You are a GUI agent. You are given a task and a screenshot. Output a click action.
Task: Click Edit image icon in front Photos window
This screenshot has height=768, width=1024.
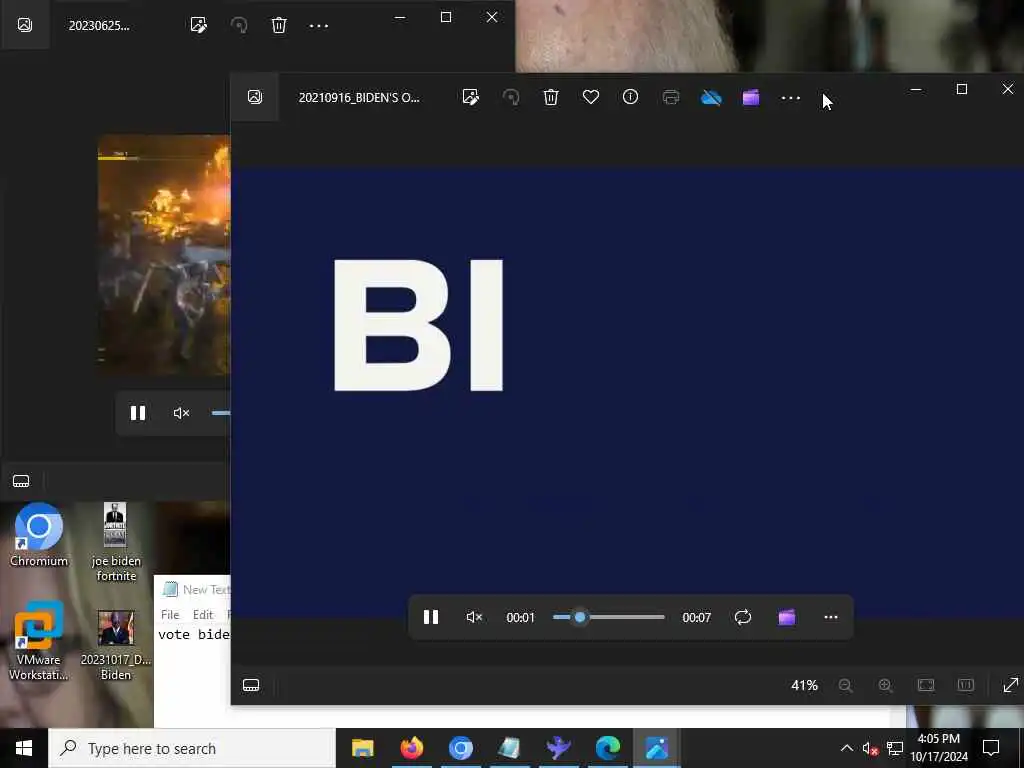click(x=470, y=97)
